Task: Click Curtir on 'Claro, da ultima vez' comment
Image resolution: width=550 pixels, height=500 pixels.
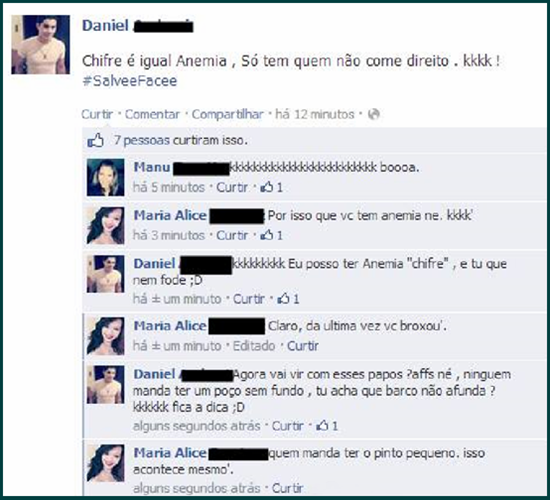Action: click(x=303, y=346)
